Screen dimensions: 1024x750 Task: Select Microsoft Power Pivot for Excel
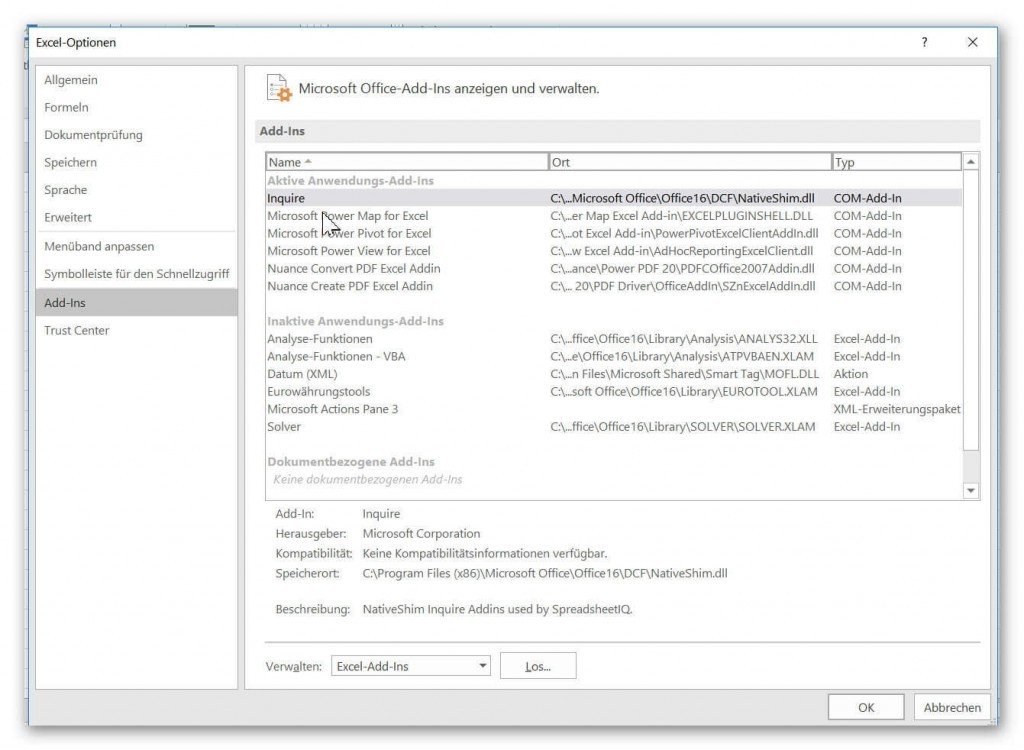(x=614, y=233)
